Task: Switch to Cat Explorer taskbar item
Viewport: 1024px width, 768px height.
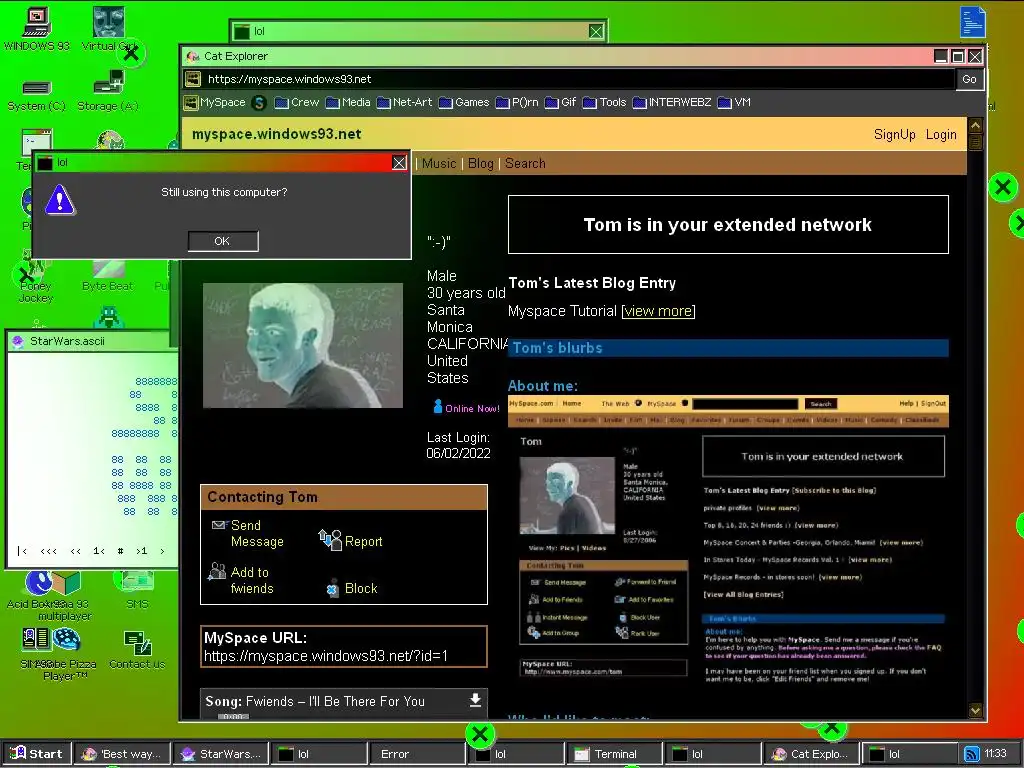Action: point(812,754)
